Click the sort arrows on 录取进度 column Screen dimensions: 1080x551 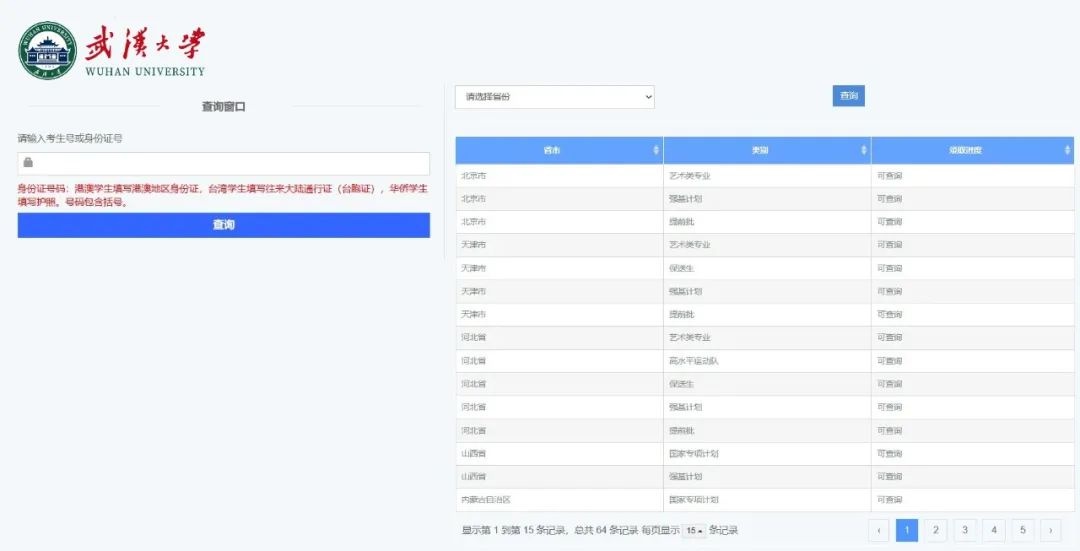click(1068, 150)
